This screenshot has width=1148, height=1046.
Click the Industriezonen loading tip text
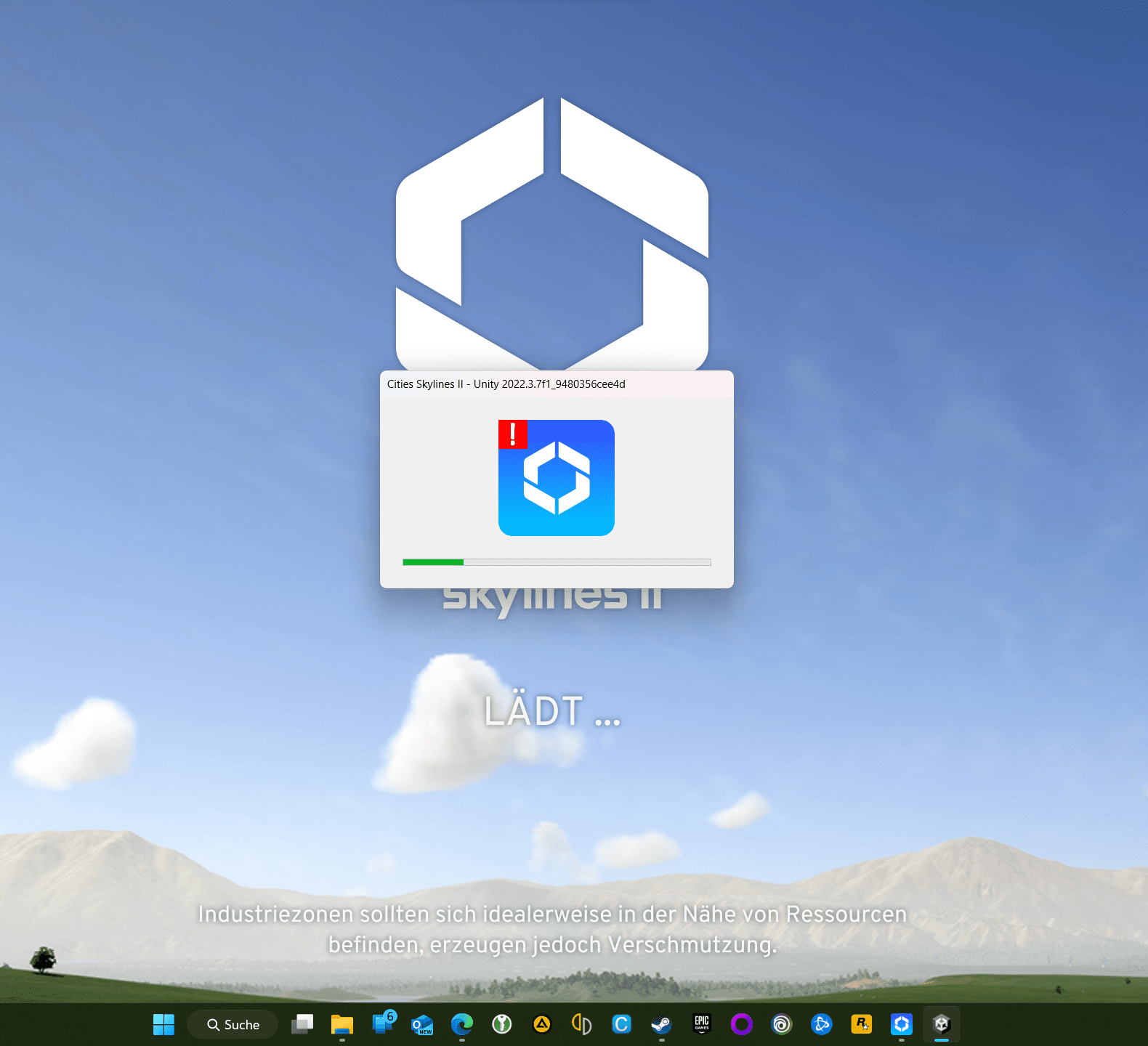(x=552, y=929)
